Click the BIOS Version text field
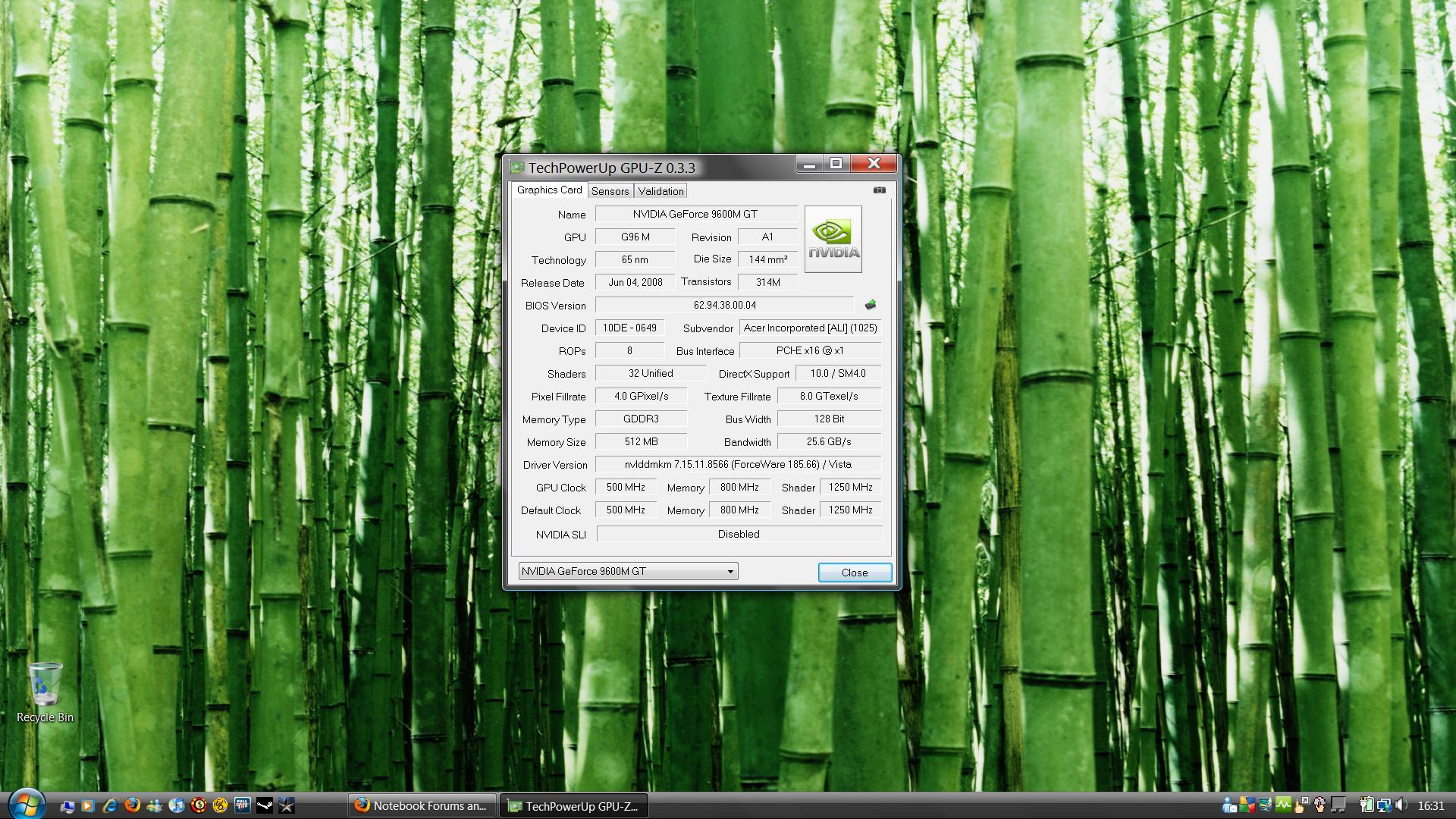The image size is (1456, 819). [724, 305]
